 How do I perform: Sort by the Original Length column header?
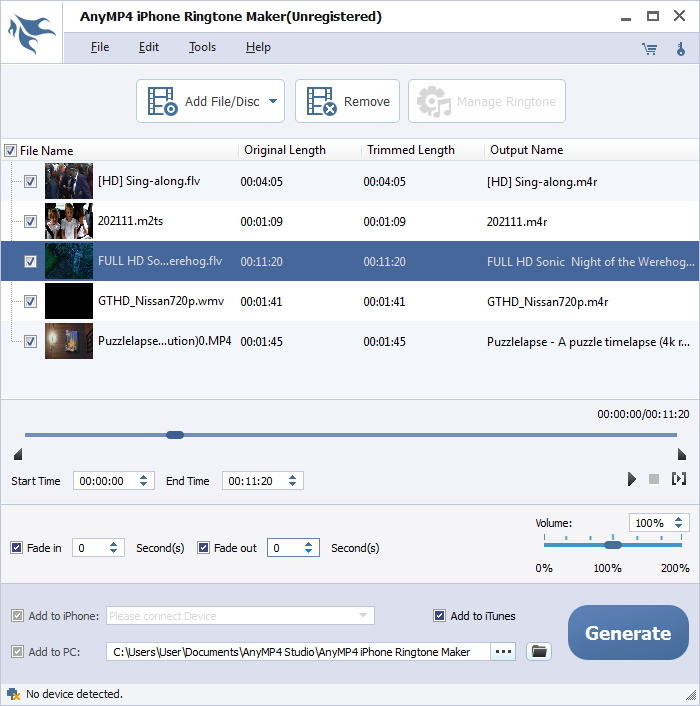point(285,150)
